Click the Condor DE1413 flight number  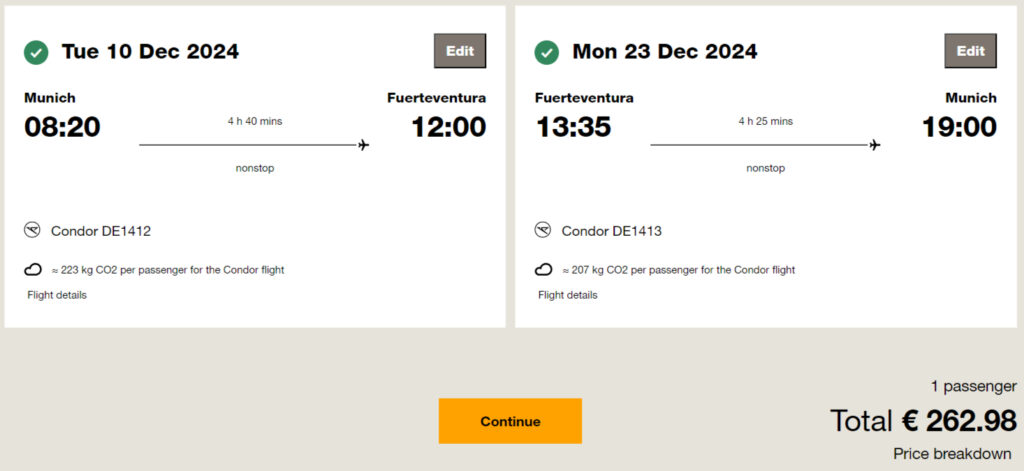click(612, 231)
